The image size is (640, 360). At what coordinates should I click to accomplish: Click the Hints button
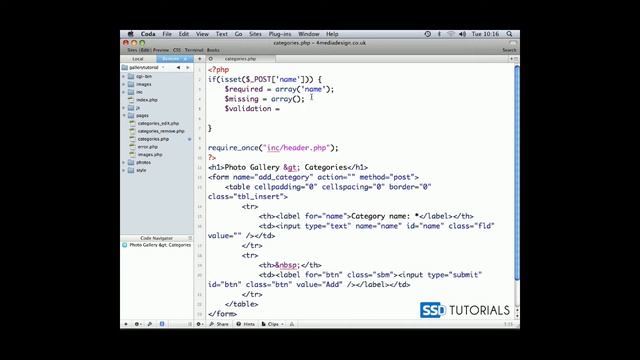tap(245, 324)
